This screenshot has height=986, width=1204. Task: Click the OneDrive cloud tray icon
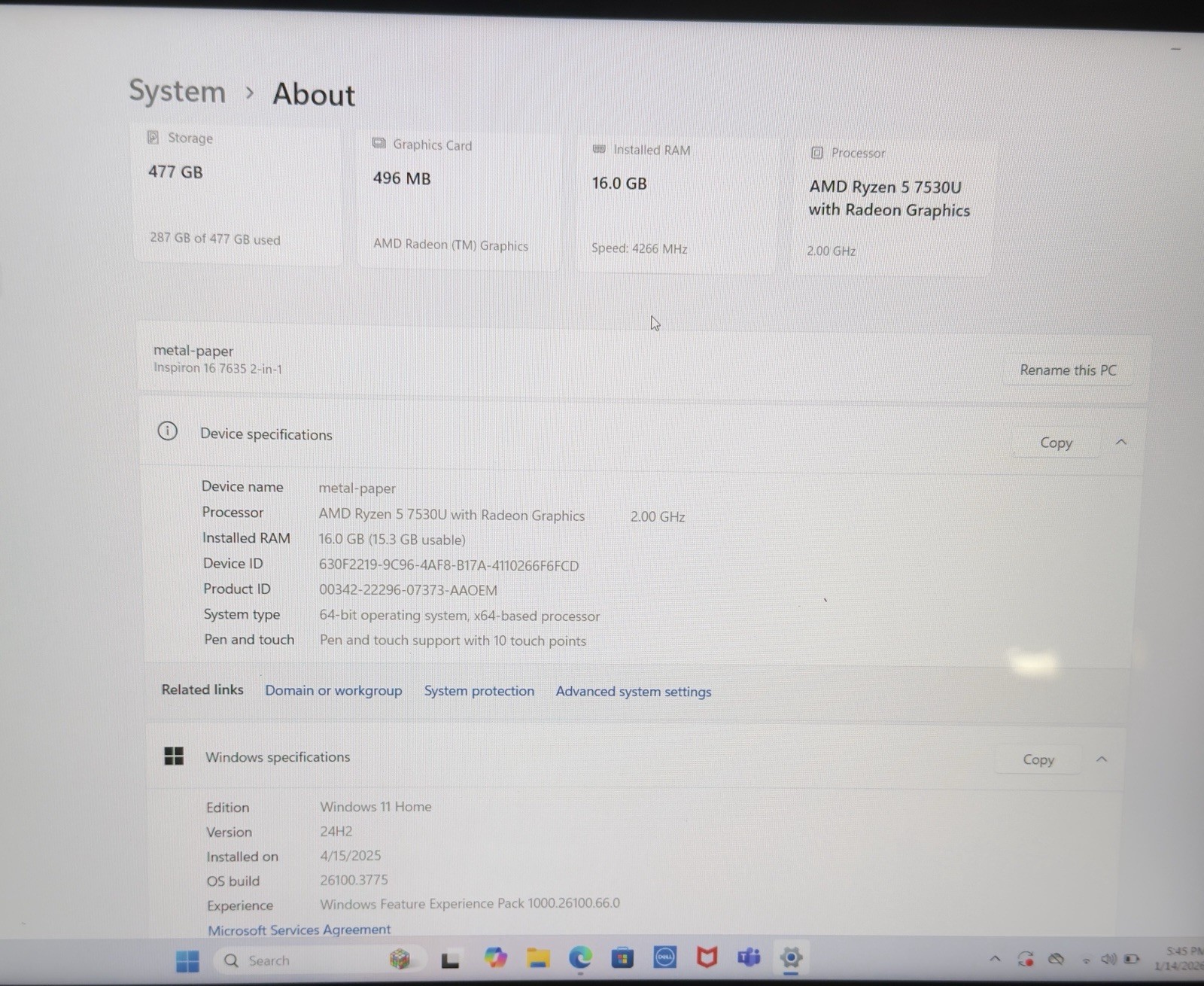pyautogui.click(x=1057, y=959)
